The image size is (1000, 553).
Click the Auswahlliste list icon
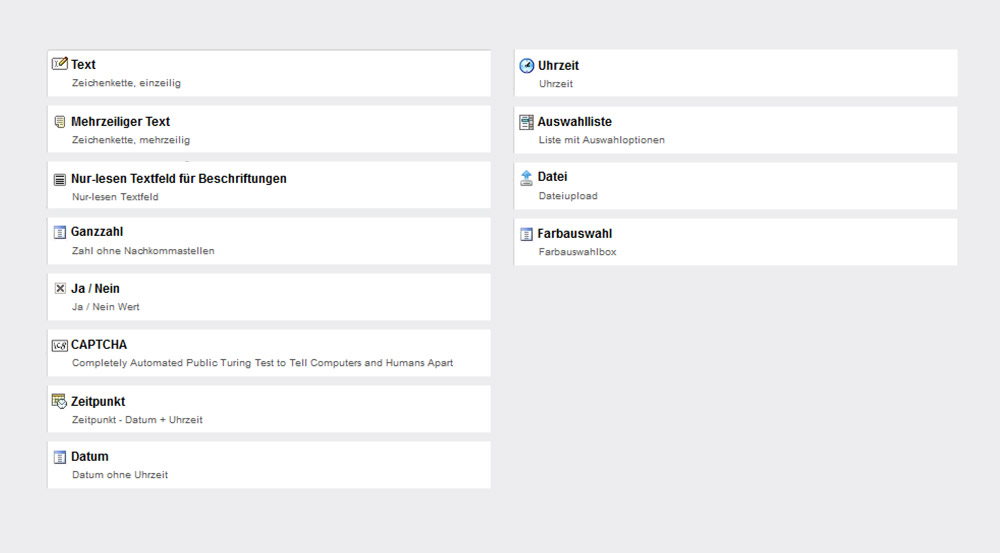coord(526,122)
